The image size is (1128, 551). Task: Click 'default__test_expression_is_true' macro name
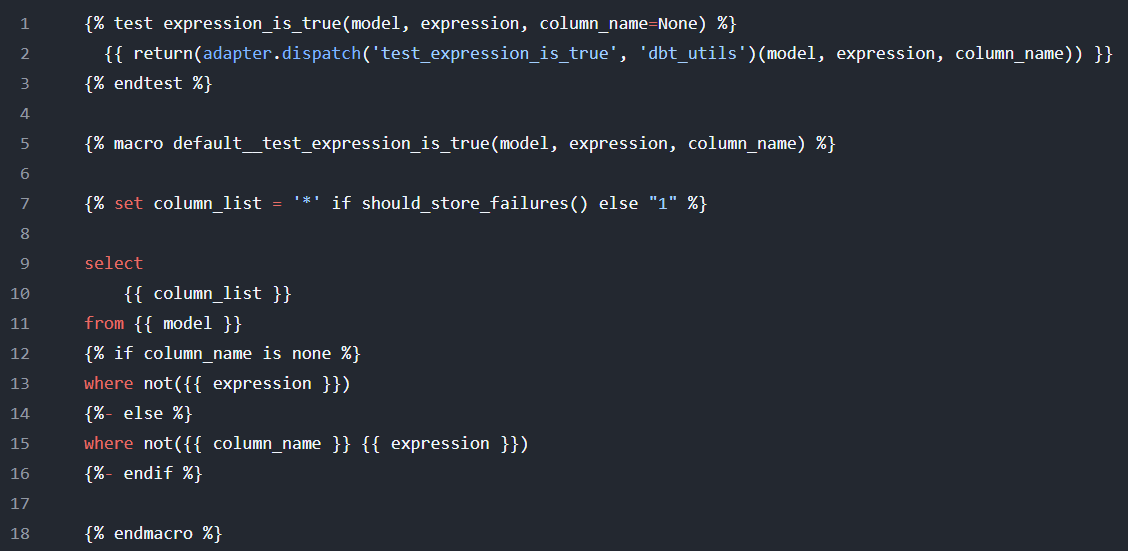coord(331,143)
